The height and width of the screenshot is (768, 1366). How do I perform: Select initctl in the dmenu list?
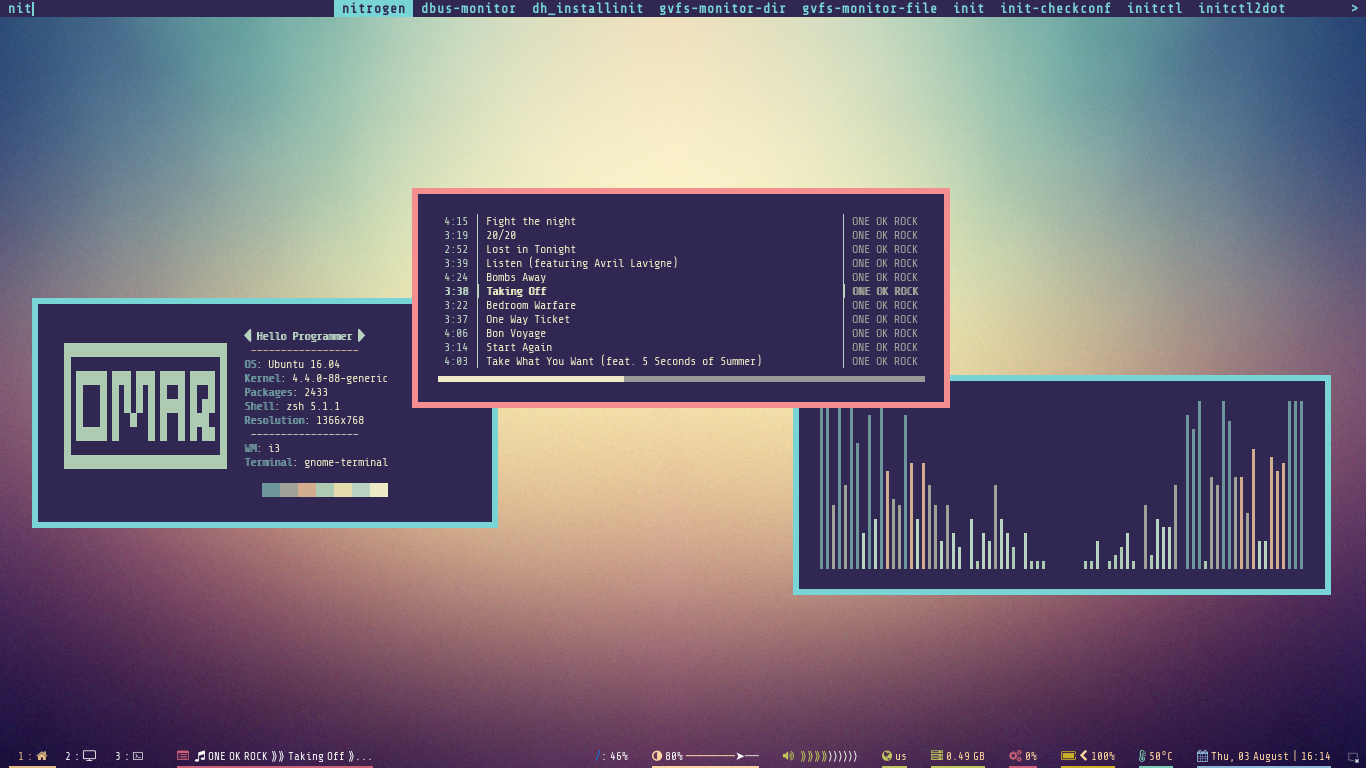click(1155, 8)
